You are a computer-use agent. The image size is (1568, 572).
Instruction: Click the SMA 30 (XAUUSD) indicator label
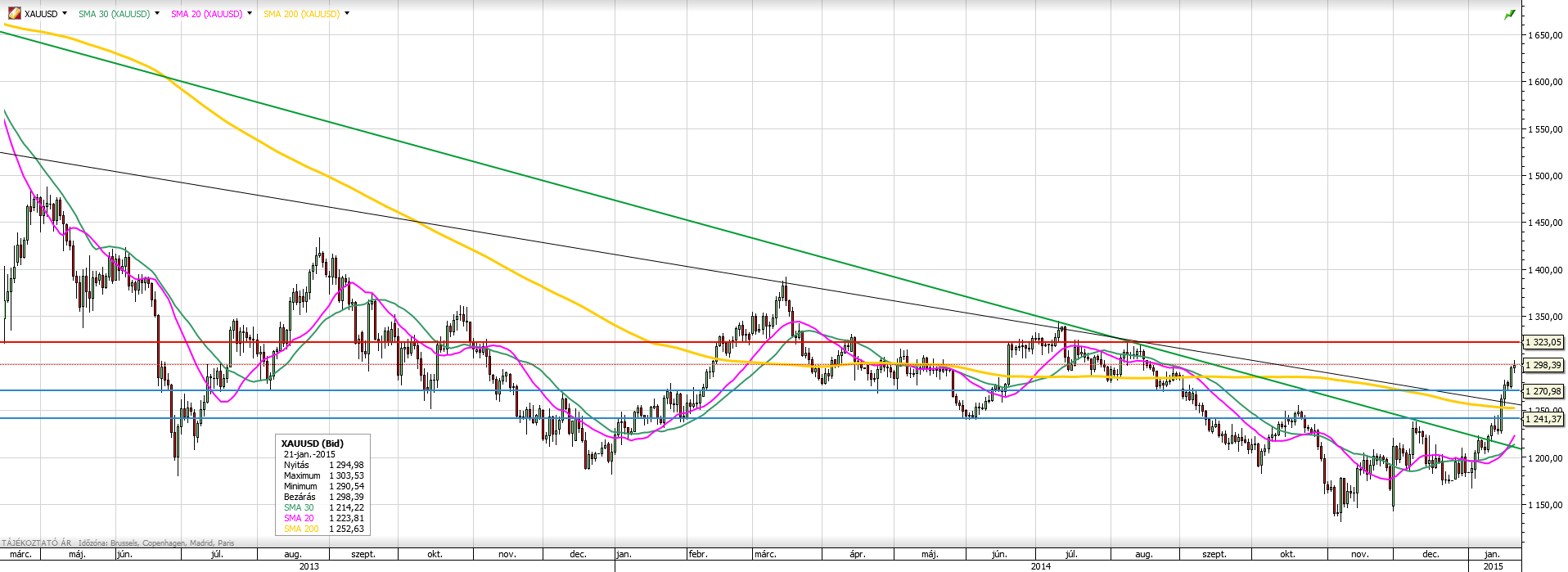pyautogui.click(x=114, y=14)
